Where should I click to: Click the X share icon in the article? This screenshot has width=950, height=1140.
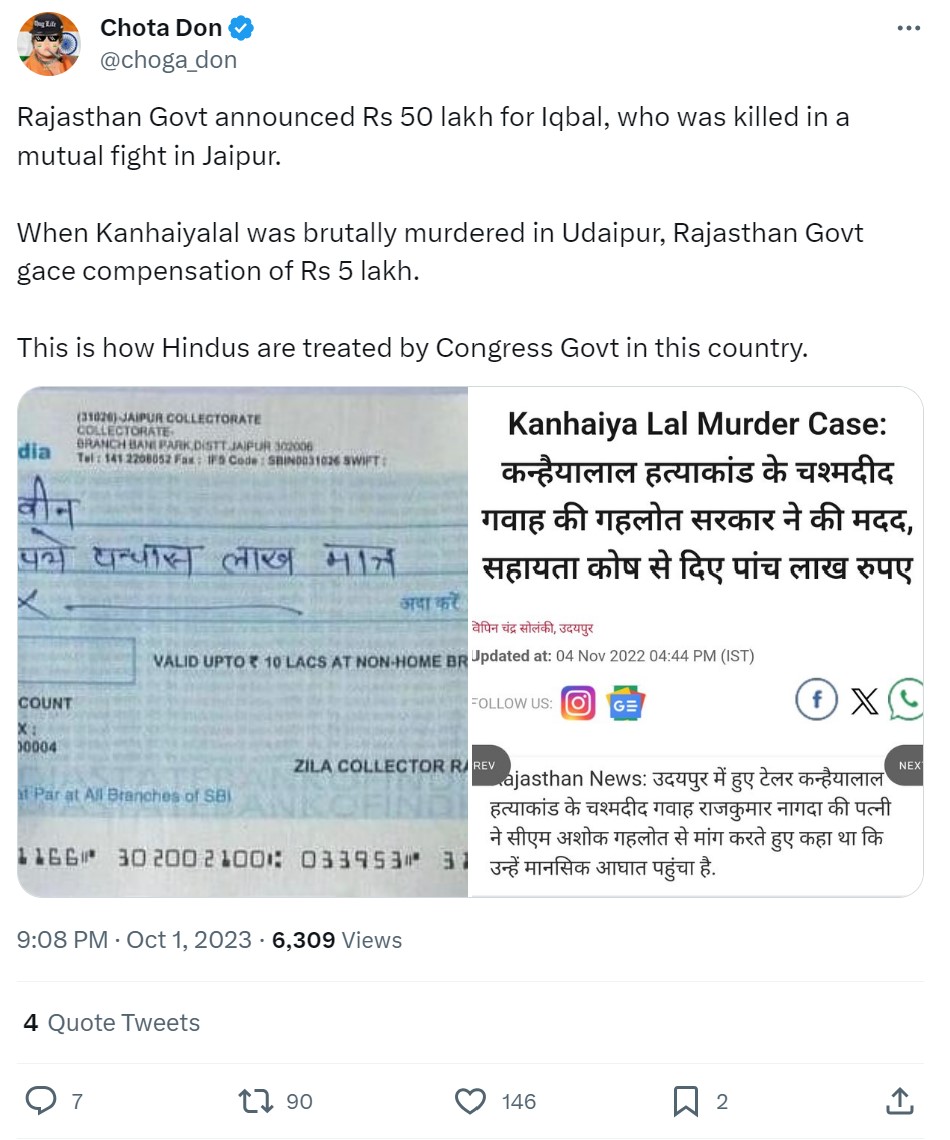coord(864,702)
